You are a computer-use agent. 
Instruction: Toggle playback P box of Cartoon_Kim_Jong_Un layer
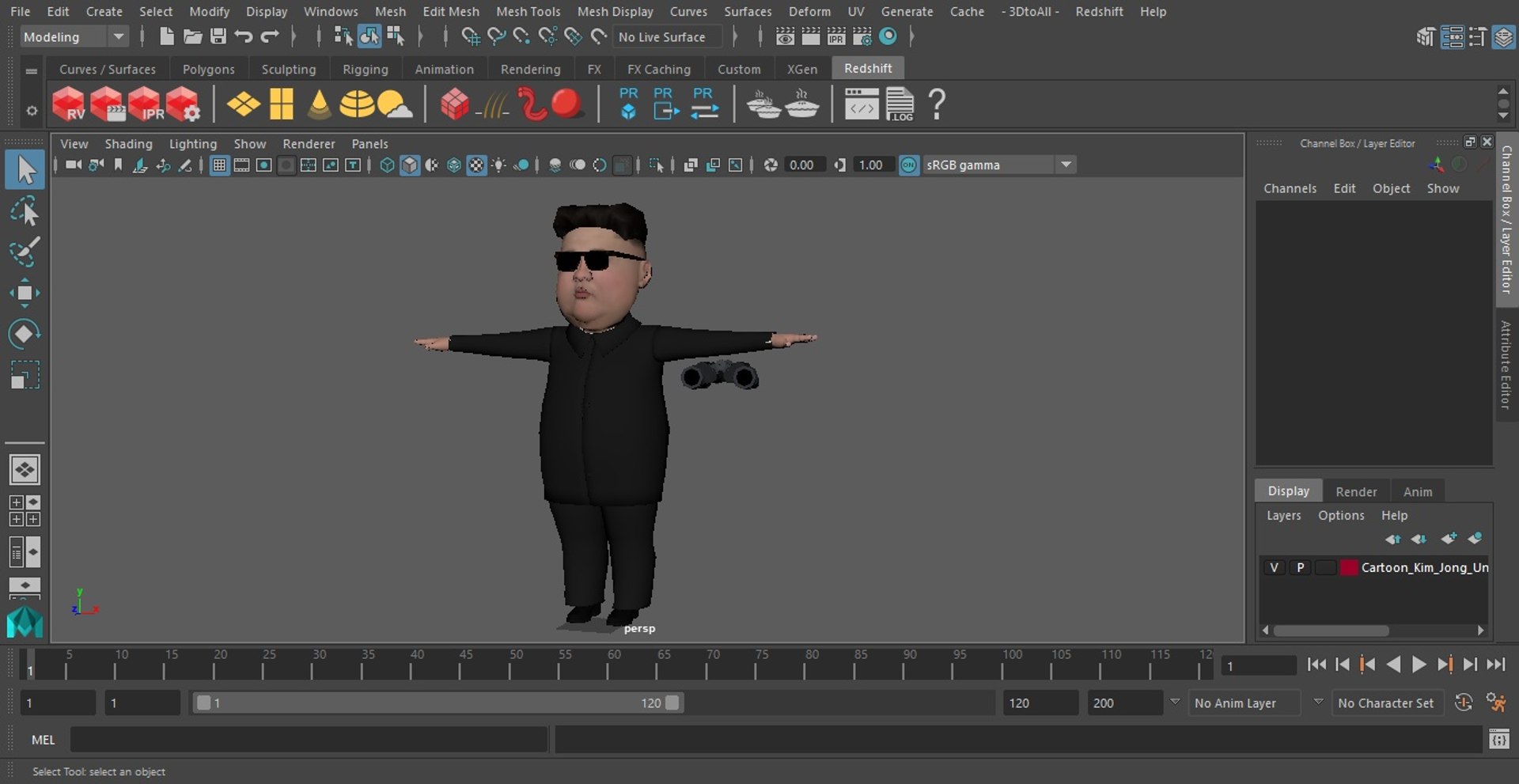click(1300, 567)
